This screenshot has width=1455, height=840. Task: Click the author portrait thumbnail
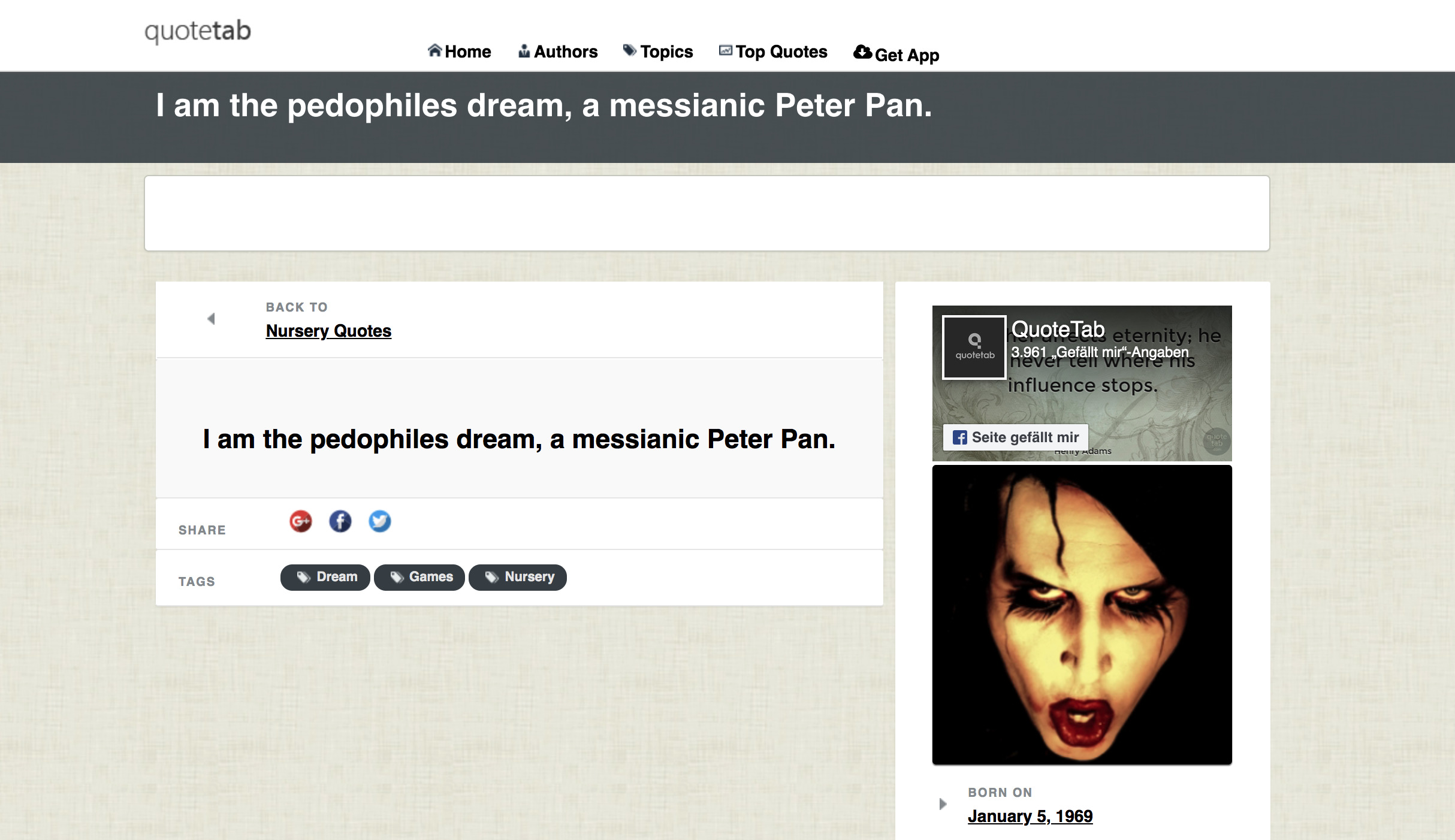point(1082,615)
